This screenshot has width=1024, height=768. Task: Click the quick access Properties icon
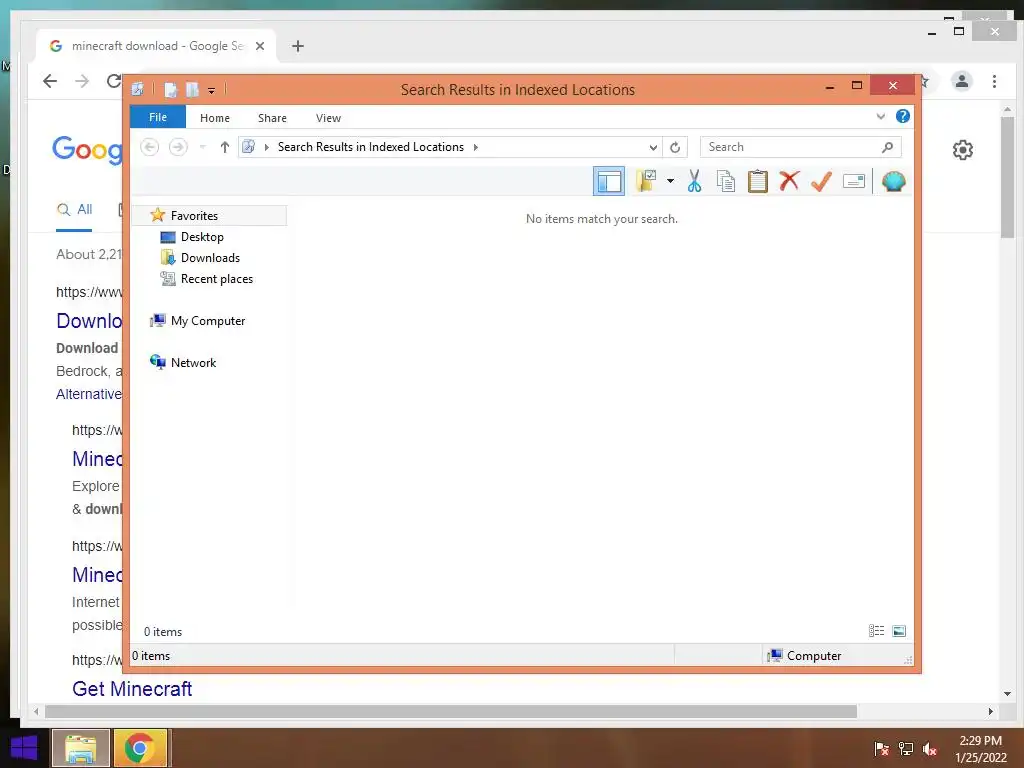point(170,89)
